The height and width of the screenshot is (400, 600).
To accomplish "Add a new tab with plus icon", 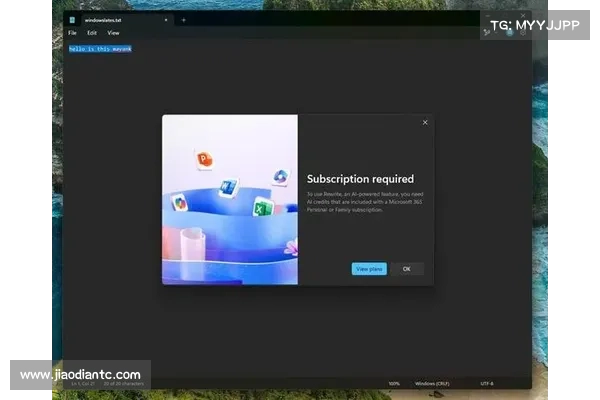I will [183, 19].
